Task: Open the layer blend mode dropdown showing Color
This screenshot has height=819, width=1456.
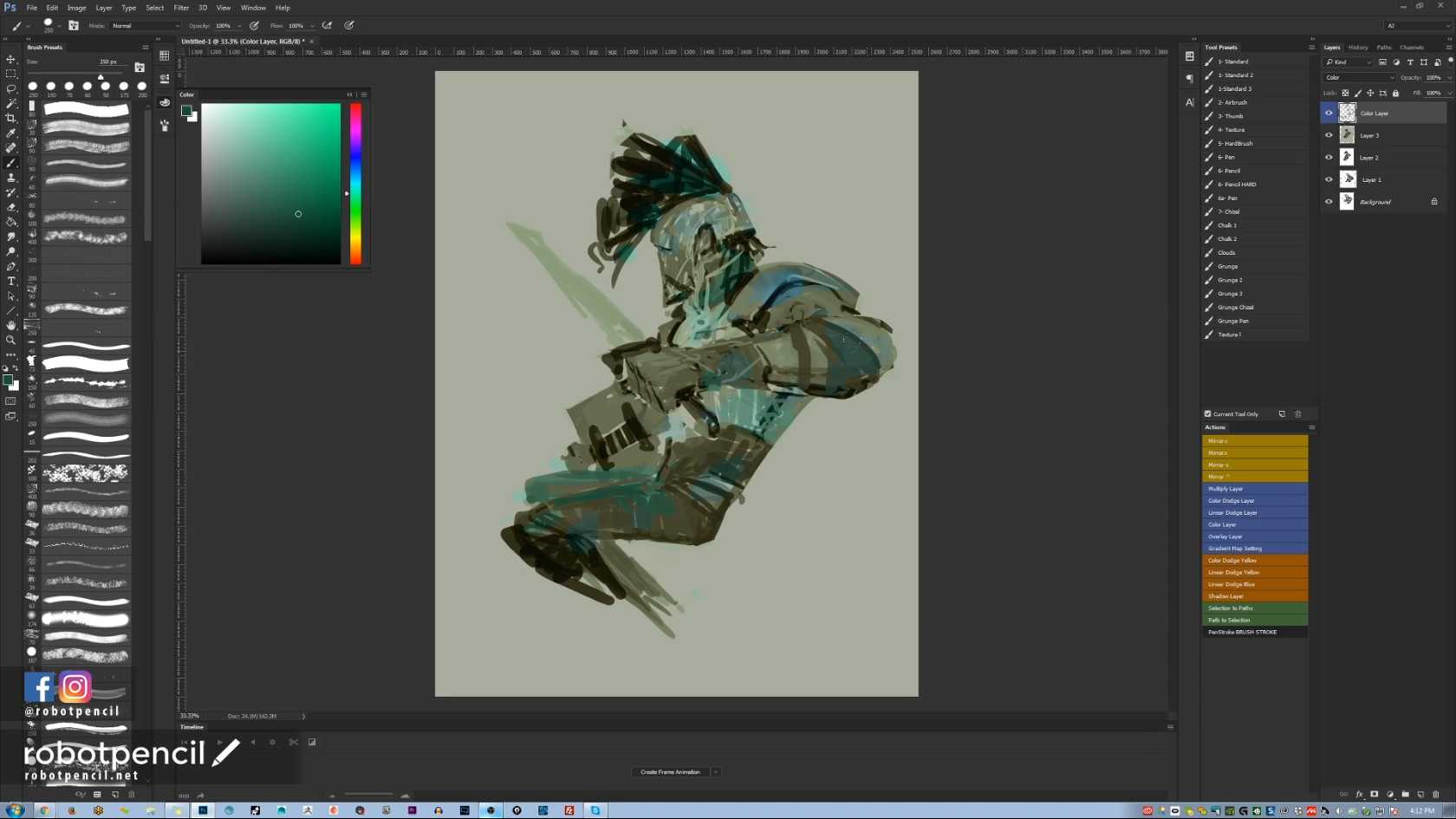Action: point(1360,78)
